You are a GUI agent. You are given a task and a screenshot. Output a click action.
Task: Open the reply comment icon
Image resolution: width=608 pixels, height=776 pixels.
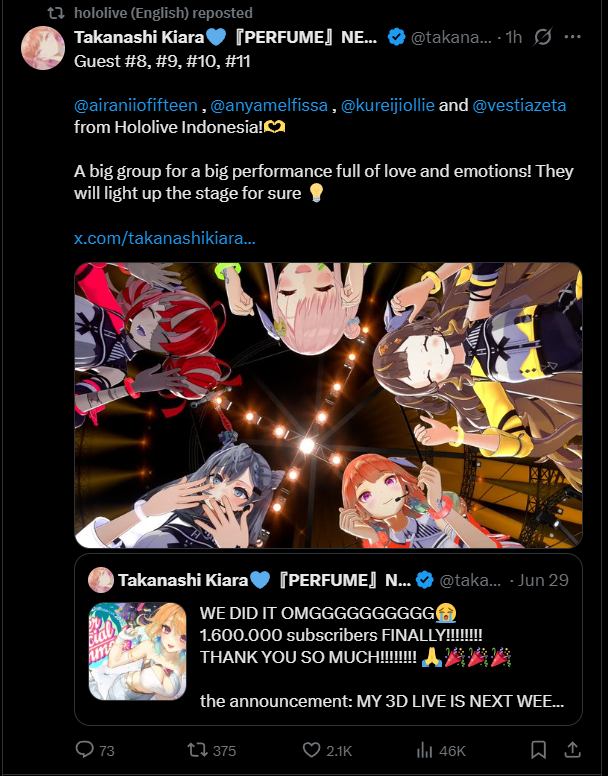(x=85, y=750)
